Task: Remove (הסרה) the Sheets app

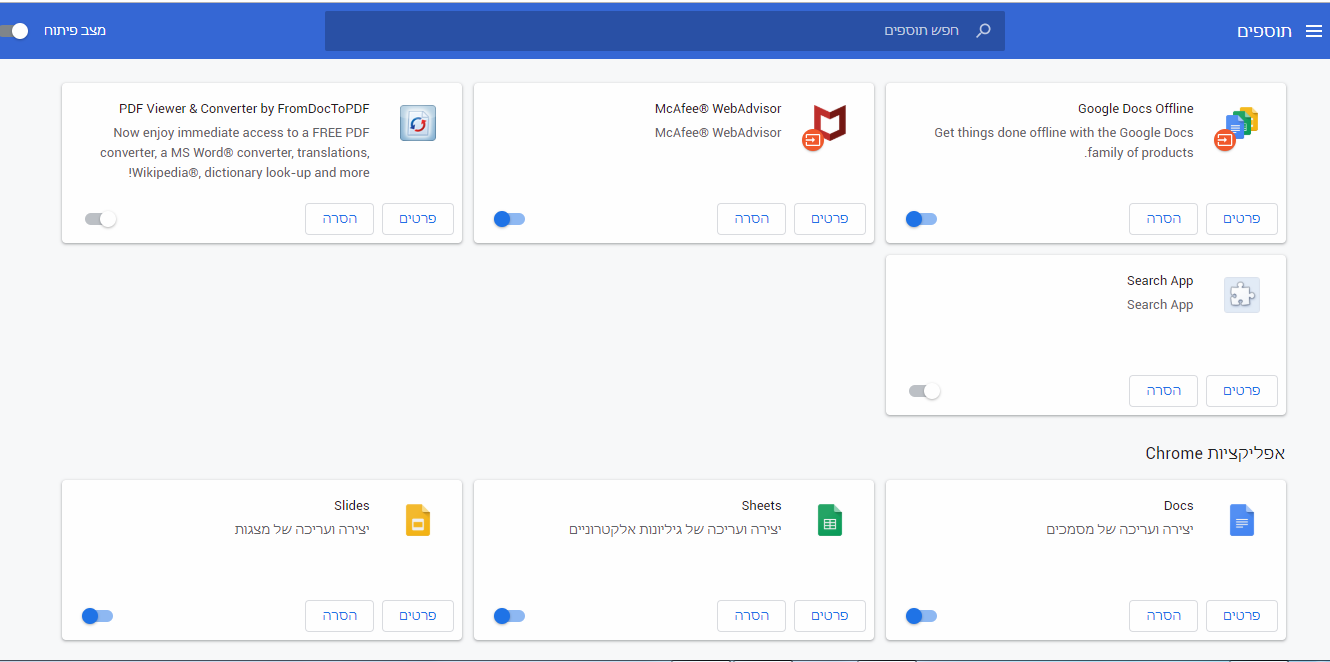Action: pos(752,616)
